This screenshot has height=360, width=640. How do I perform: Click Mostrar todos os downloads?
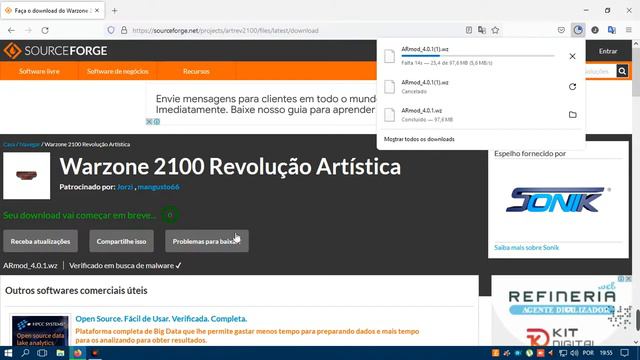[x=419, y=139]
